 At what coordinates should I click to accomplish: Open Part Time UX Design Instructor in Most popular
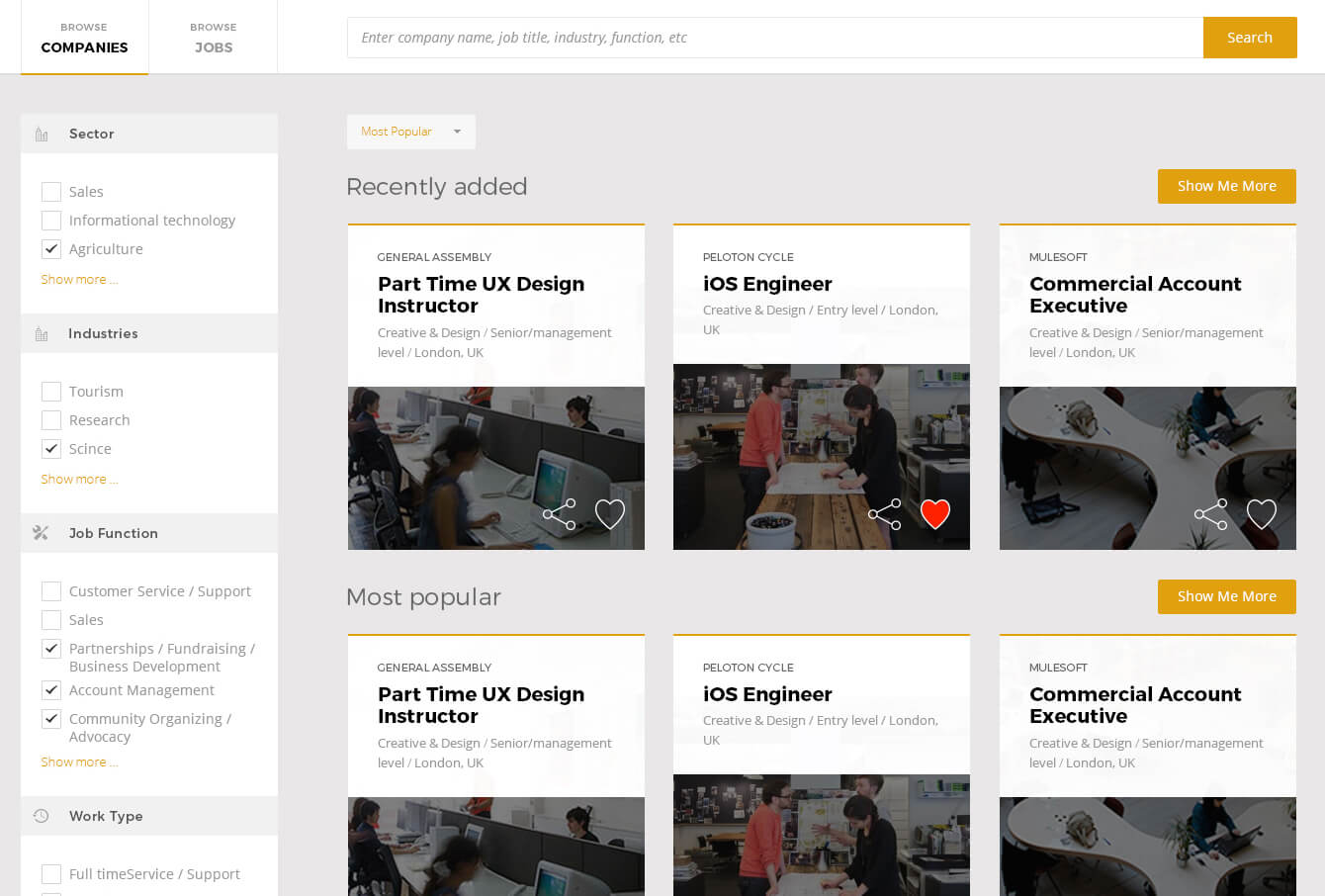pos(481,705)
